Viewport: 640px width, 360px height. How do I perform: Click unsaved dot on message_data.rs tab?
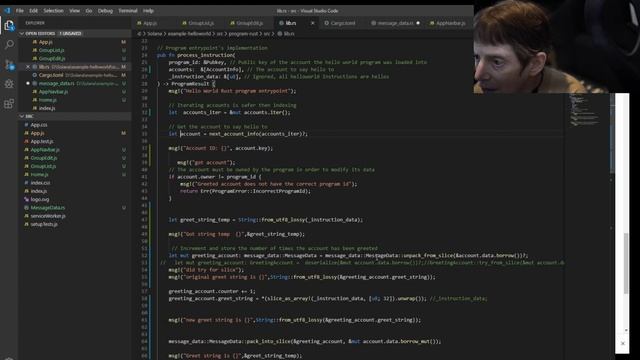coord(418,23)
